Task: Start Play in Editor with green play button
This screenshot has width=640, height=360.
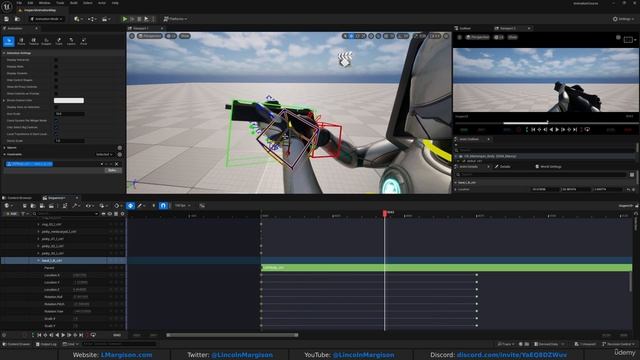Action: point(125,19)
